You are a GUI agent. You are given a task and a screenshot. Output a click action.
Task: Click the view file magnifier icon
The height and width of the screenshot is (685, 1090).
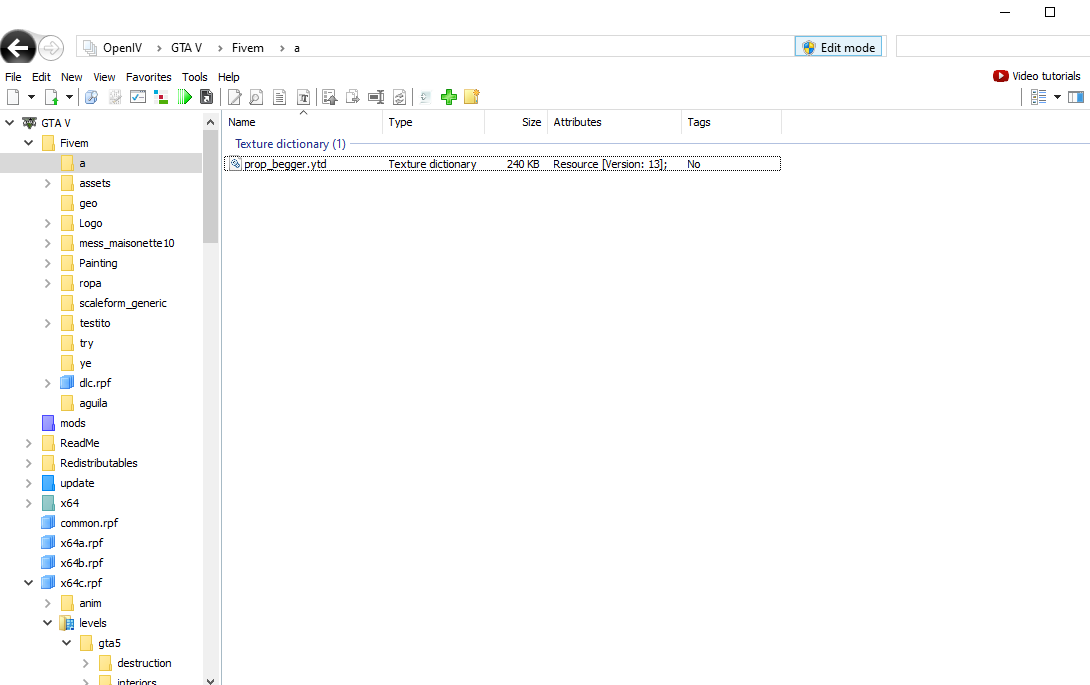coord(257,97)
